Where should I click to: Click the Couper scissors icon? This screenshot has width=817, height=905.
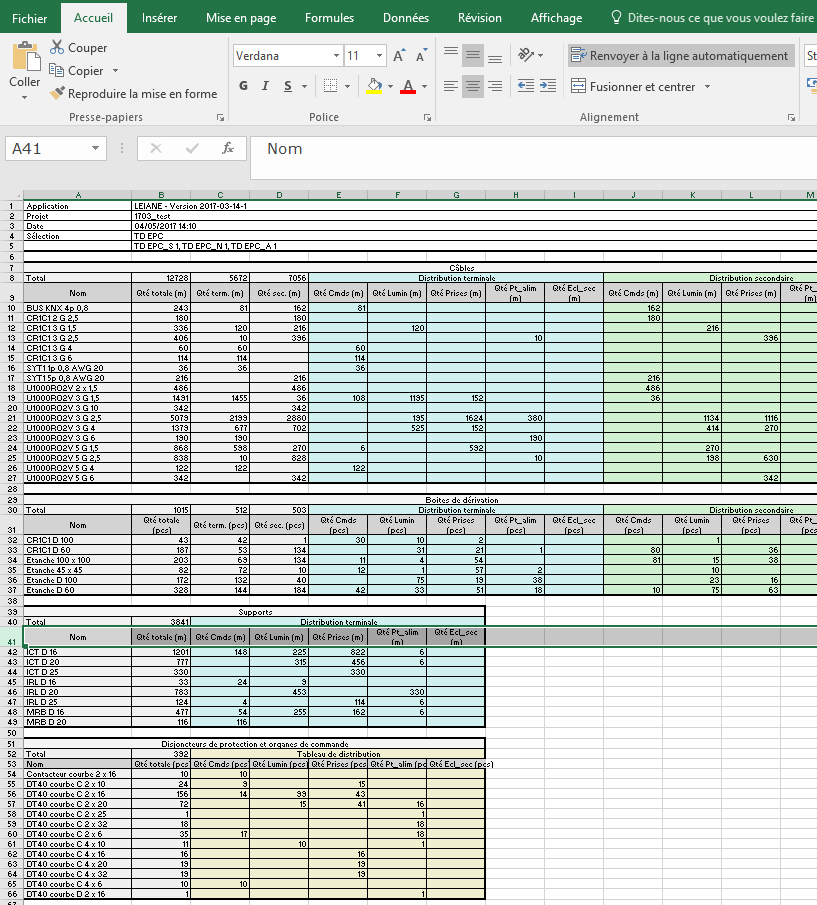point(57,48)
